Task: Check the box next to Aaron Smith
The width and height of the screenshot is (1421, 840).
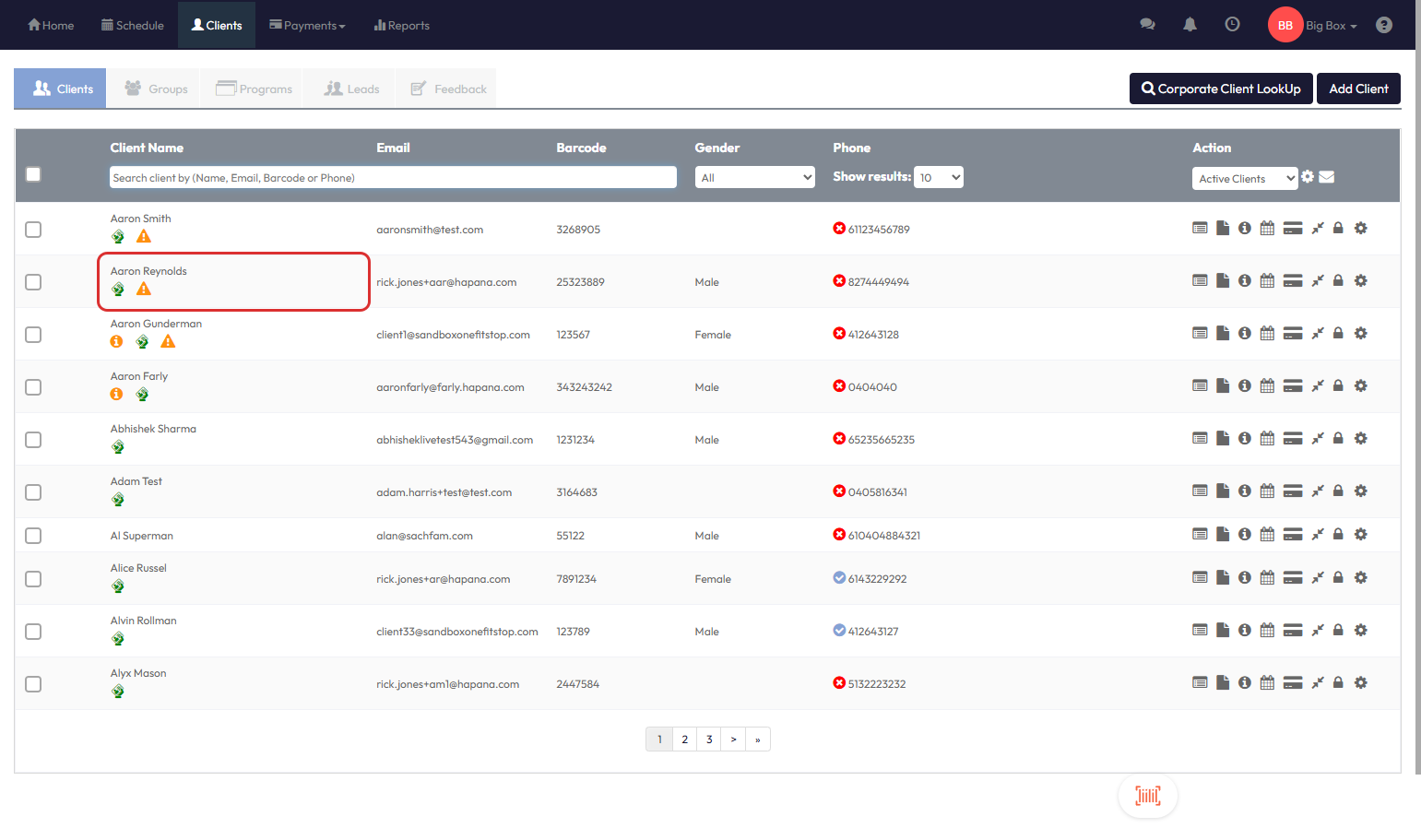Action: click(x=33, y=230)
